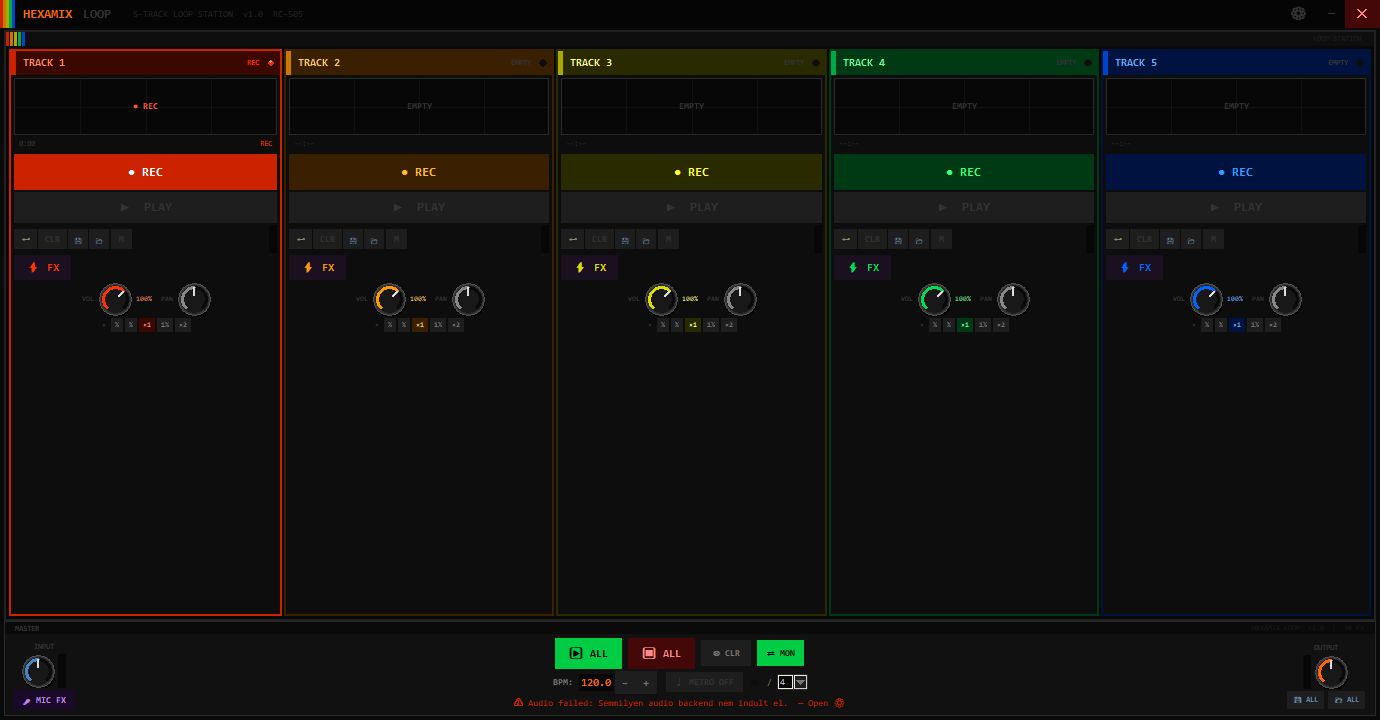Open the MIC FX panel
Viewport: 1380px width, 720px height.
coord(45,700)
